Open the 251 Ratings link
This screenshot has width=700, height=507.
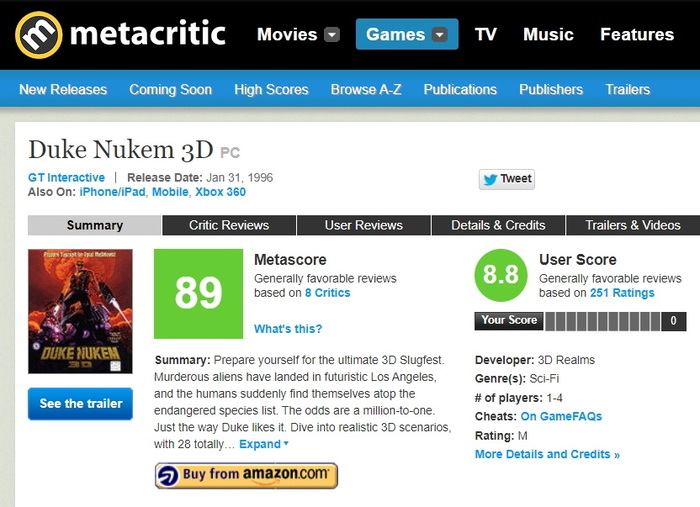[620, 293]
